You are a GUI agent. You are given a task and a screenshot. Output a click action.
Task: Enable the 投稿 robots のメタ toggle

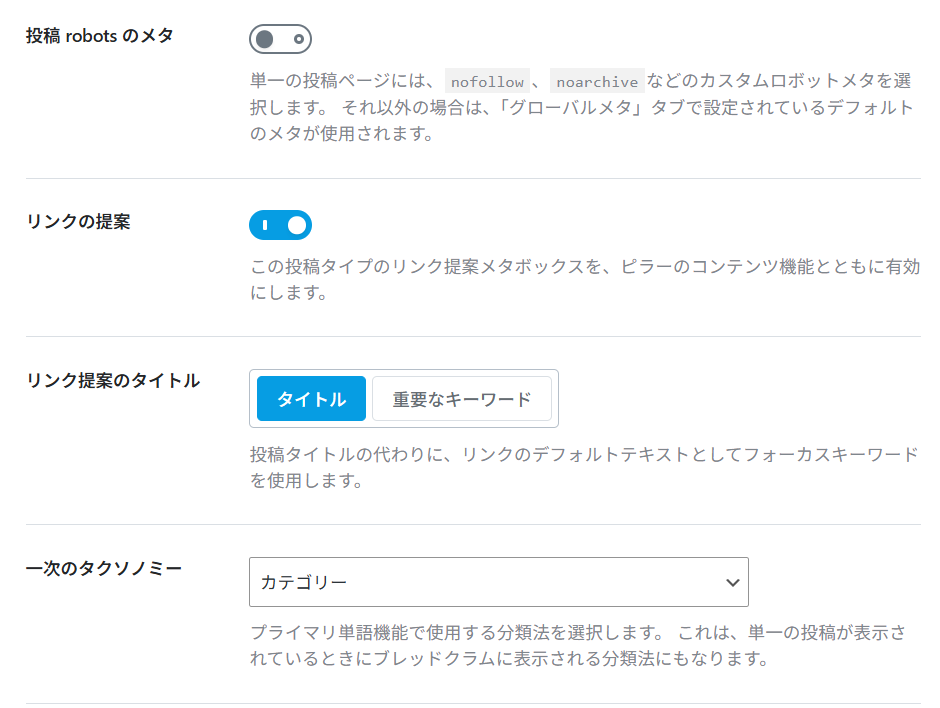point(280,39)
